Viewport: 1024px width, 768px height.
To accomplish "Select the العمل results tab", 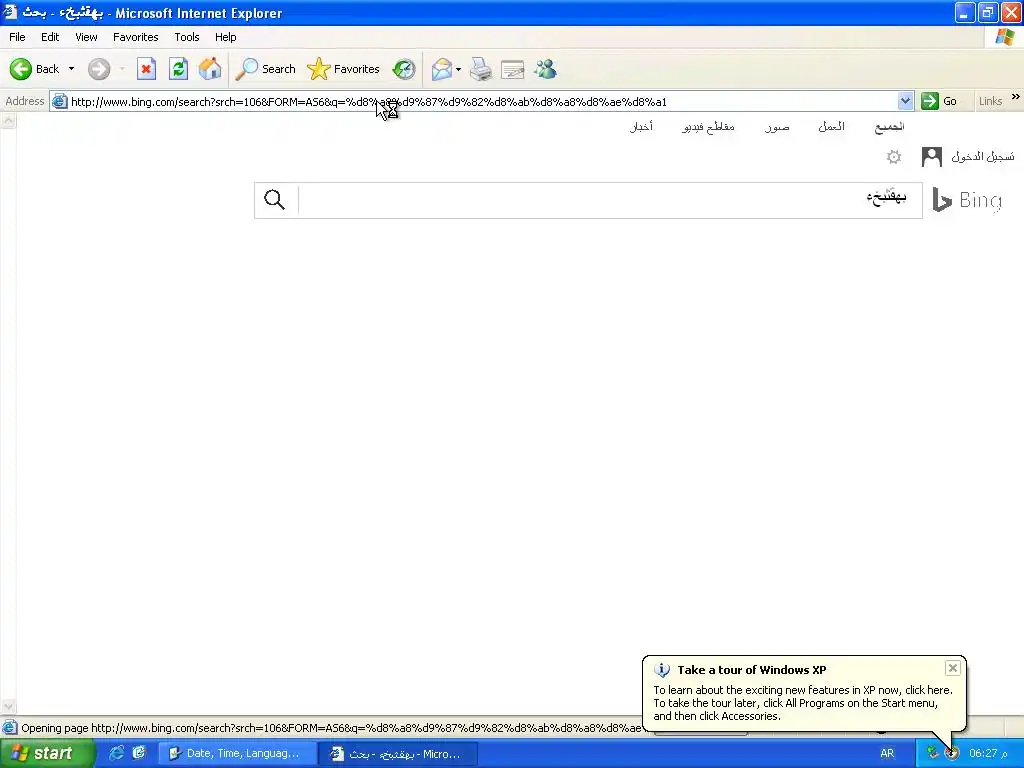I will (831, 127).
